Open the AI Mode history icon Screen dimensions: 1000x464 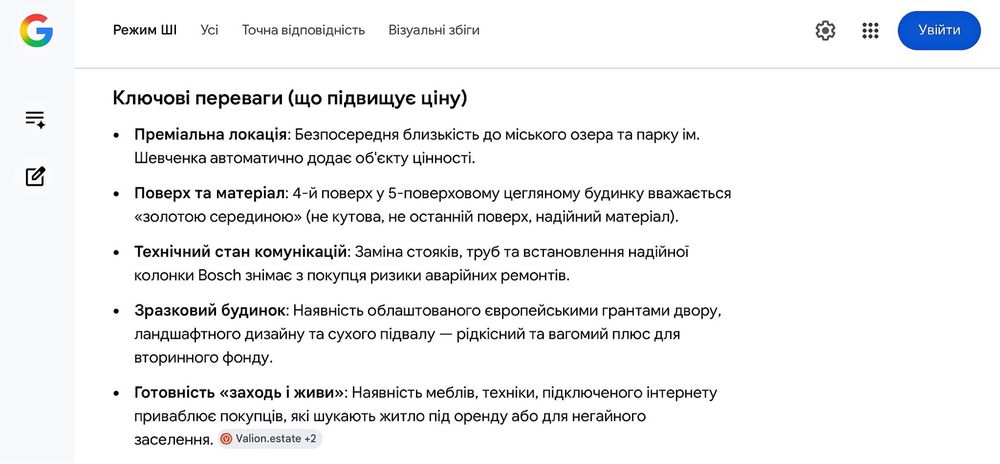point(35,119)
